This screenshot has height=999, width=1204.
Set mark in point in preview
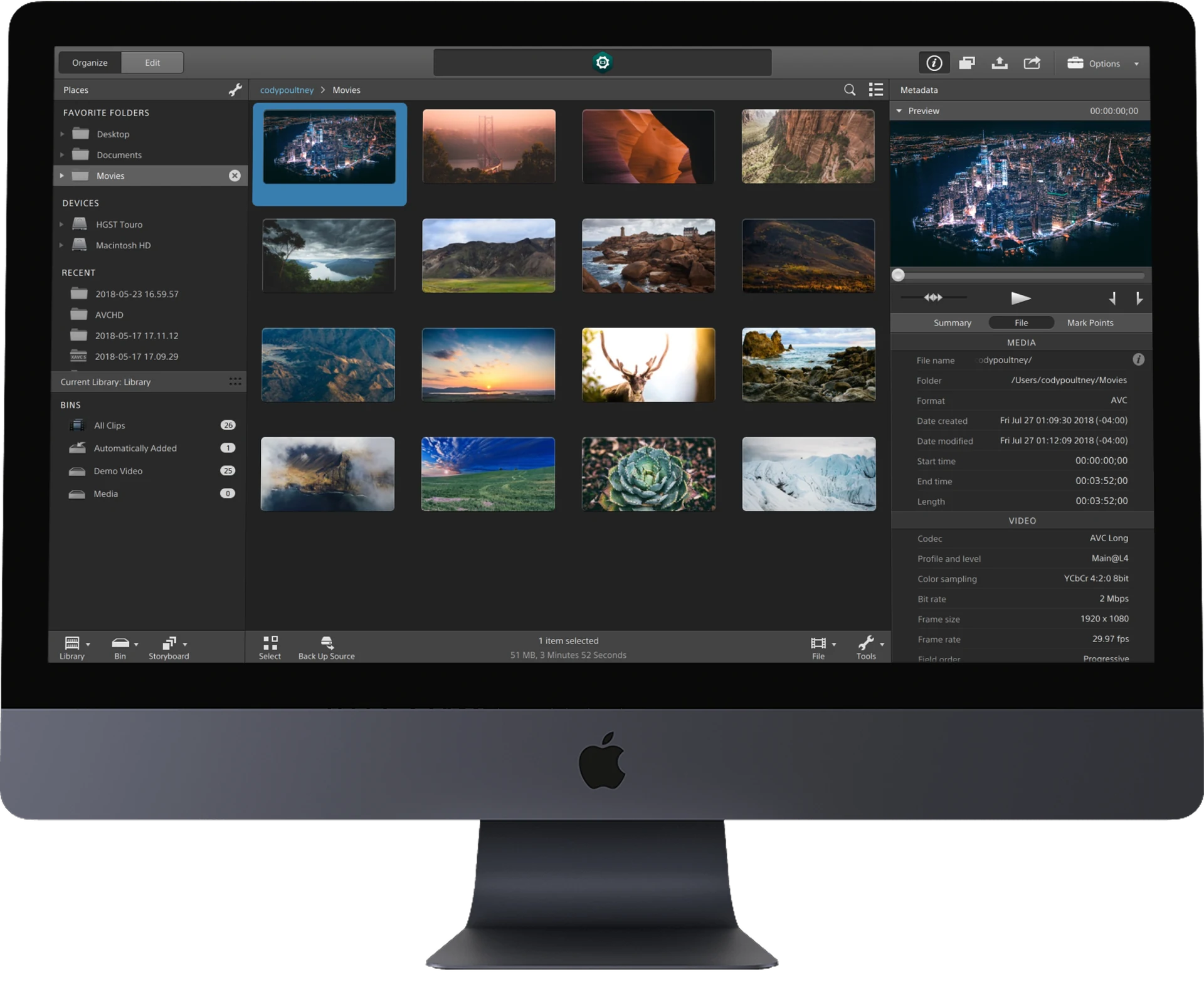pyautogui.click(x=1112, y=299)
